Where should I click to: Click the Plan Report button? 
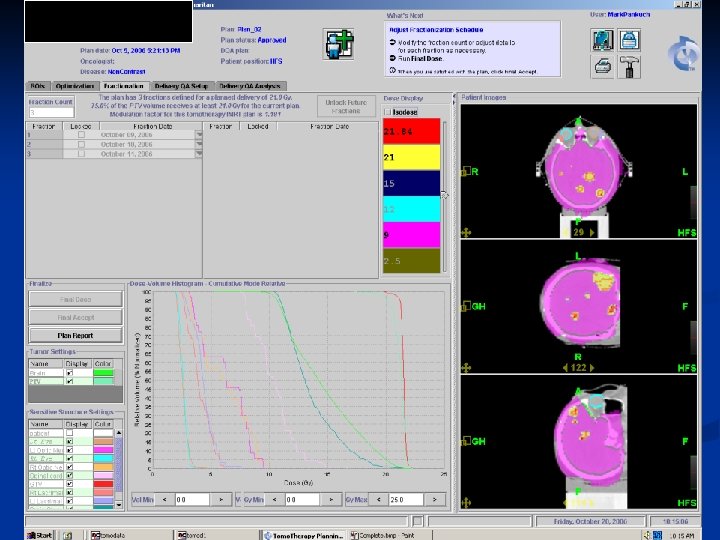pyautogui.click(x=76, y=335)
